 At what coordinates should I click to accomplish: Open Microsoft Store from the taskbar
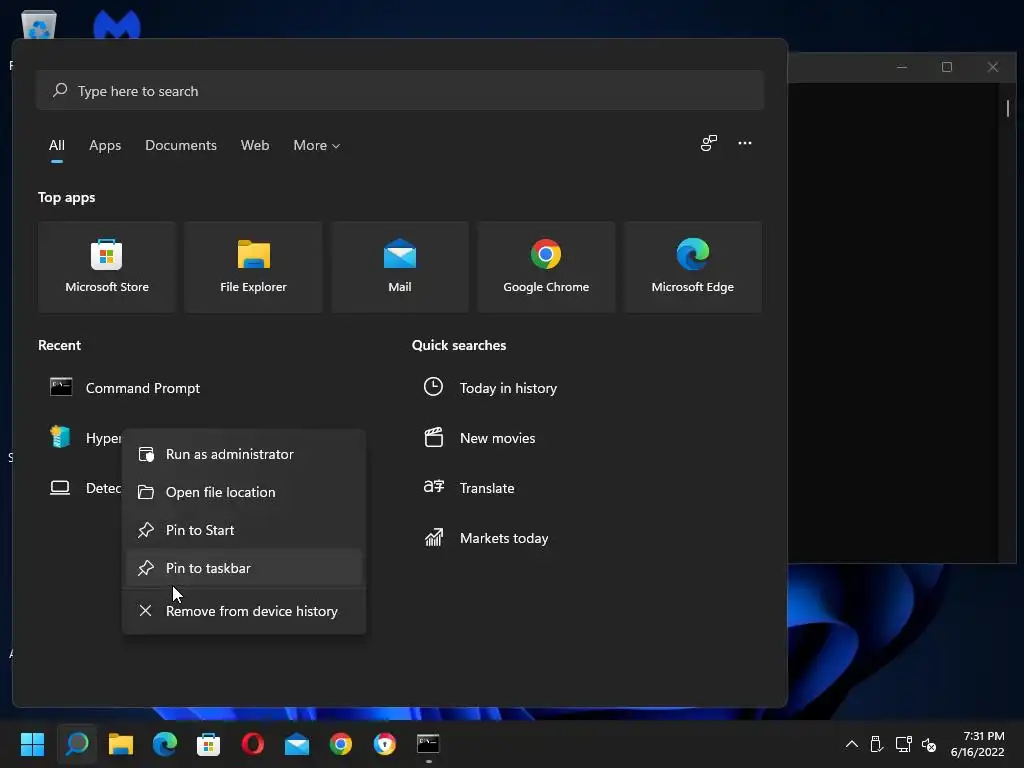pyautogui.click(x=208, y=744)
